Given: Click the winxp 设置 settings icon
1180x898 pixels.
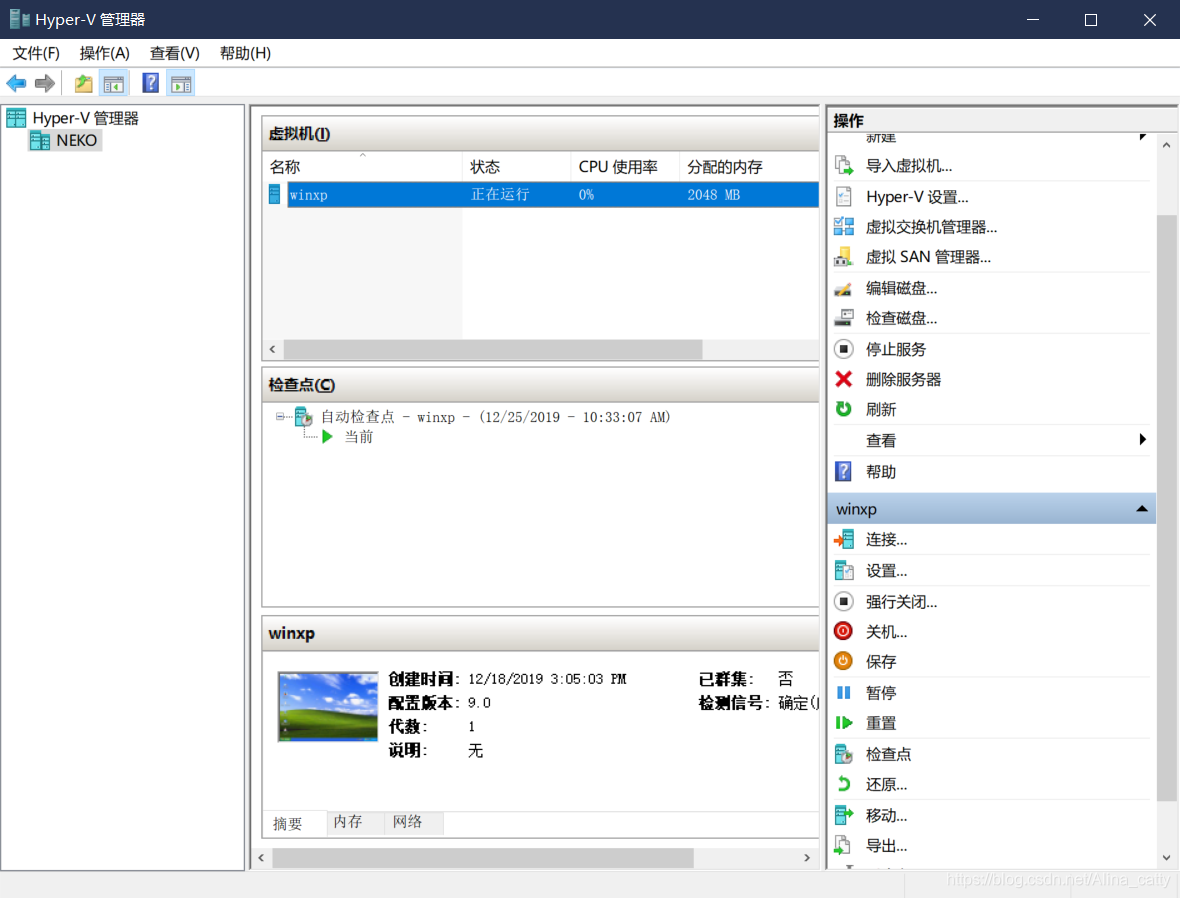Looking at the screenshot, I should click(844, 571).
